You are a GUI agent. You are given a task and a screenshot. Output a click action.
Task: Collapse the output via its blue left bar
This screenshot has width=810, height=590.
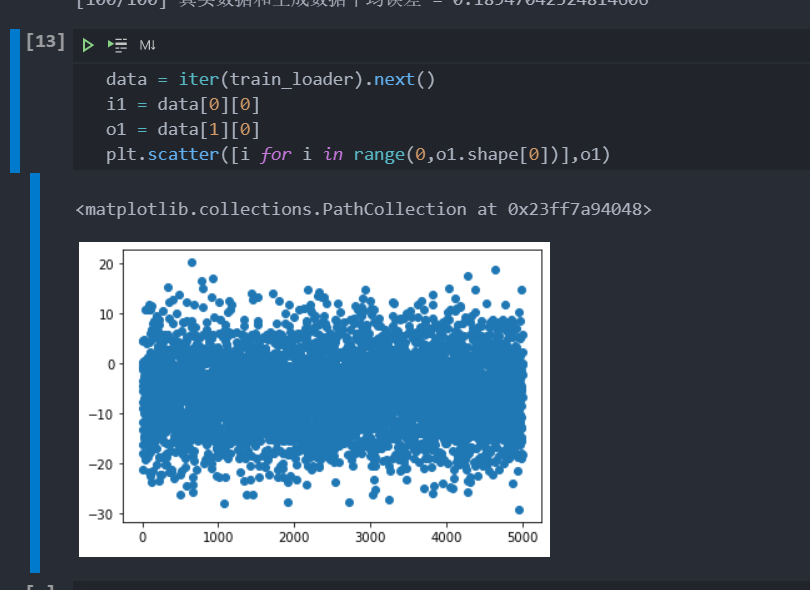[x=35, y=373]
